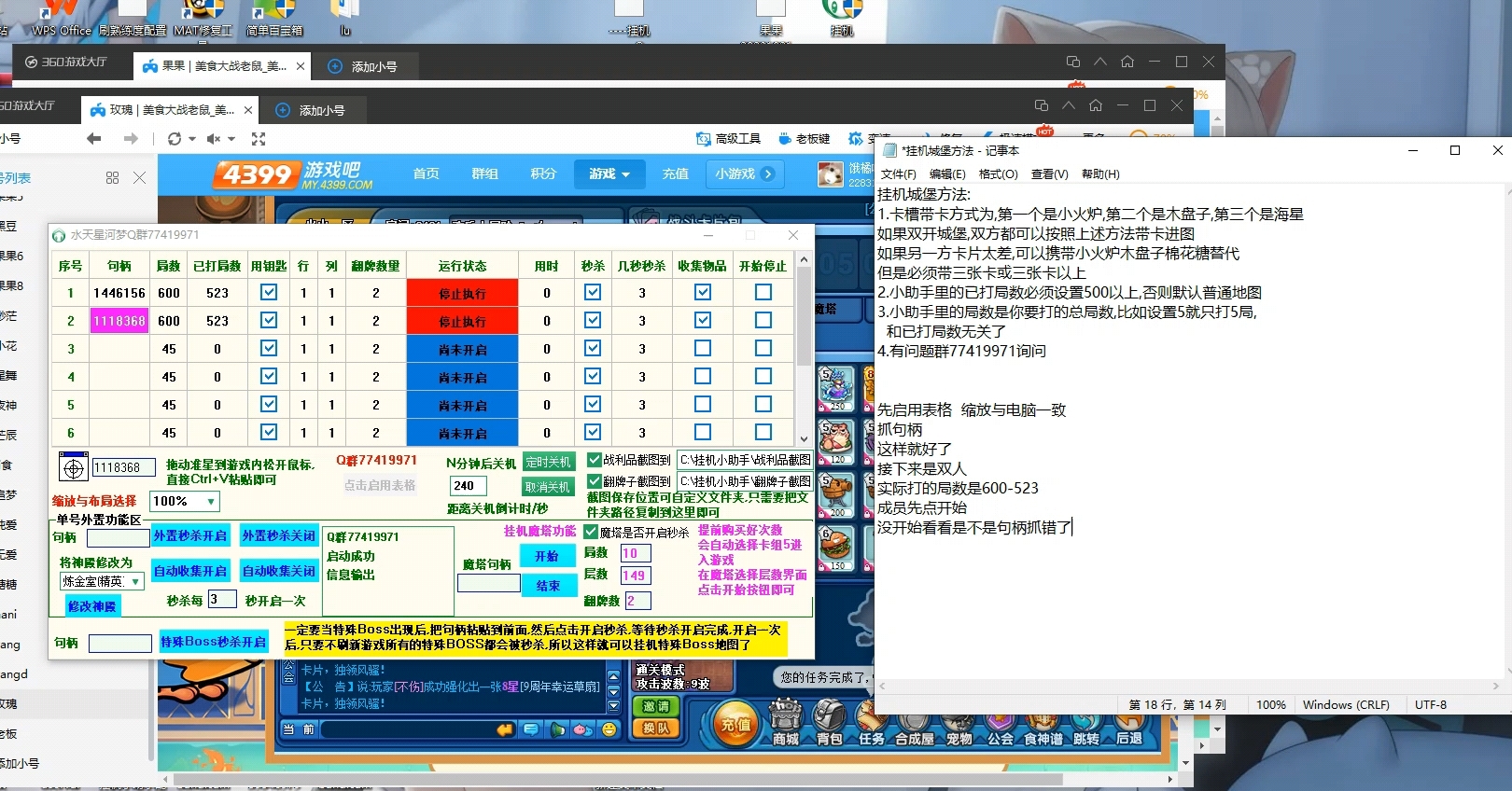Click the Notepad horizontal scrollbar track
The image size is (1512, 791).
click(x=1189, y=686)
